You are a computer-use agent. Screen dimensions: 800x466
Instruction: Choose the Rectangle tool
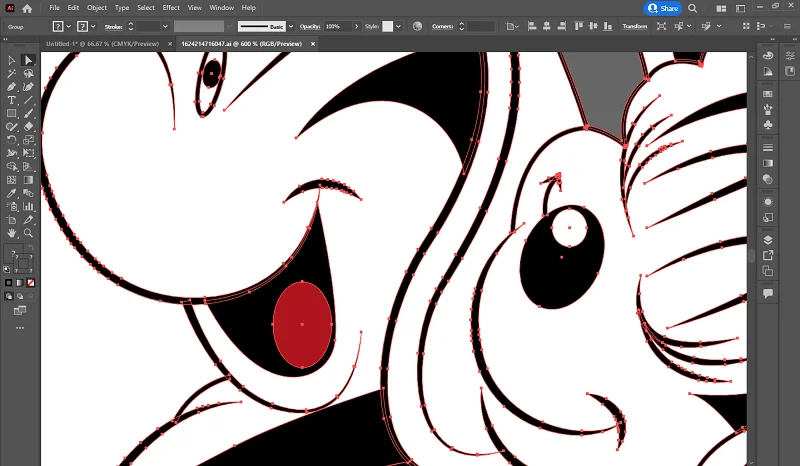(x=11, y=113)
